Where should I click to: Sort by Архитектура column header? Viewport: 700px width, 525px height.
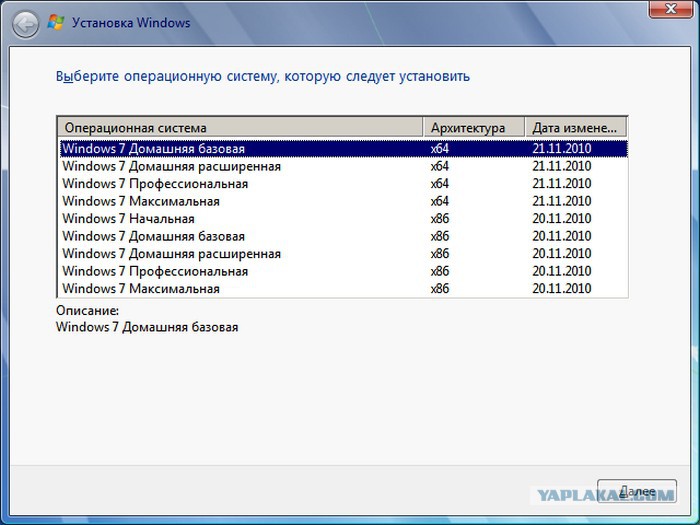coord(474,128)
